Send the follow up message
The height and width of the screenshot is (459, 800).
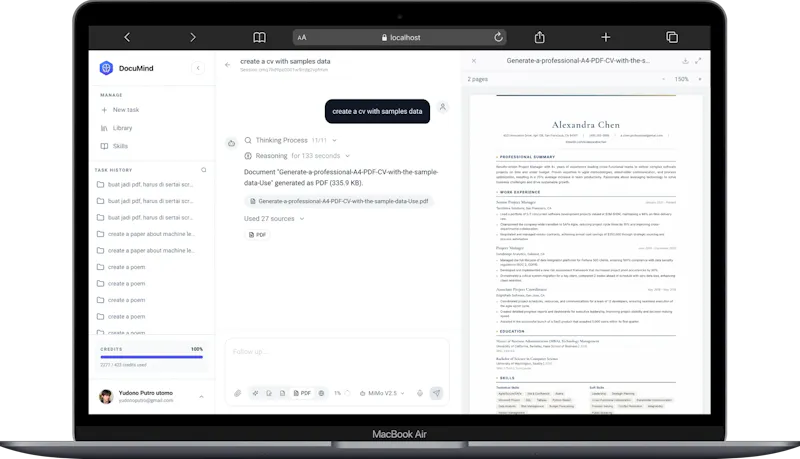[436, 393]
